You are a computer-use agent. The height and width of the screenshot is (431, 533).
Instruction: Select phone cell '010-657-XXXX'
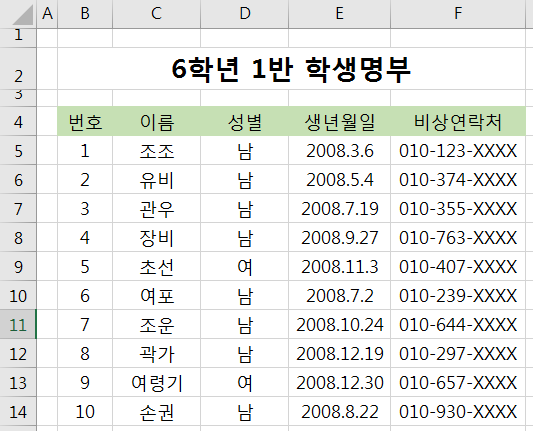458,382
